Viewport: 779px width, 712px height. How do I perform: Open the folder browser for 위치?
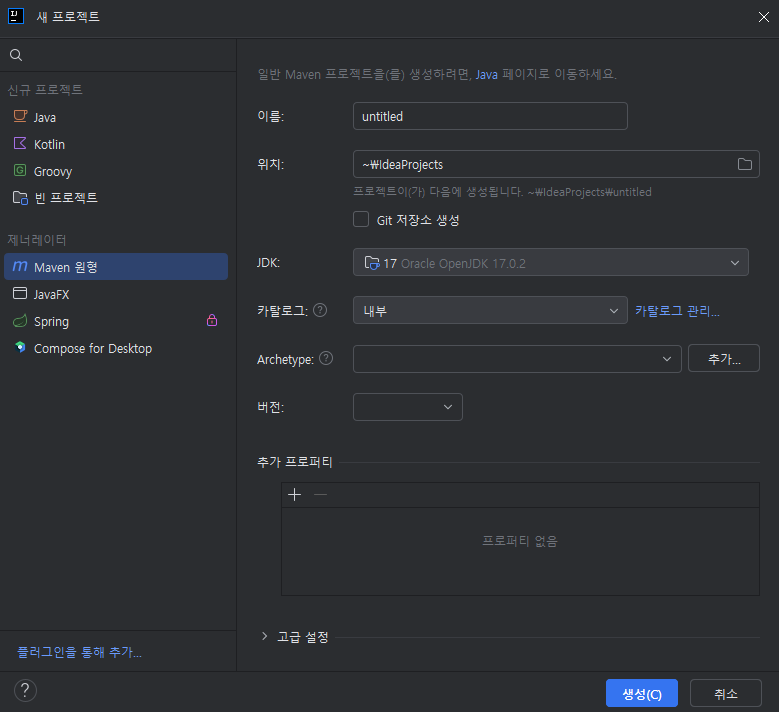coord(744,164)
